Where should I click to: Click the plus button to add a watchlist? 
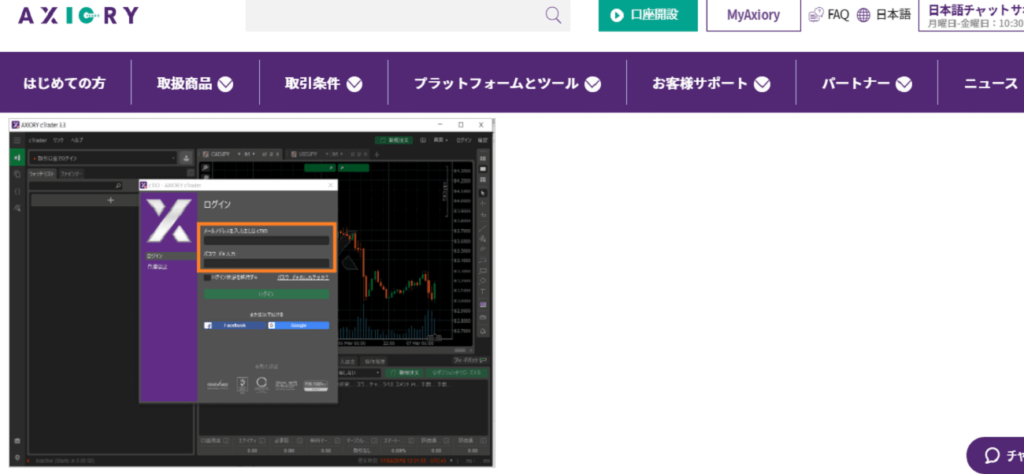110,200
